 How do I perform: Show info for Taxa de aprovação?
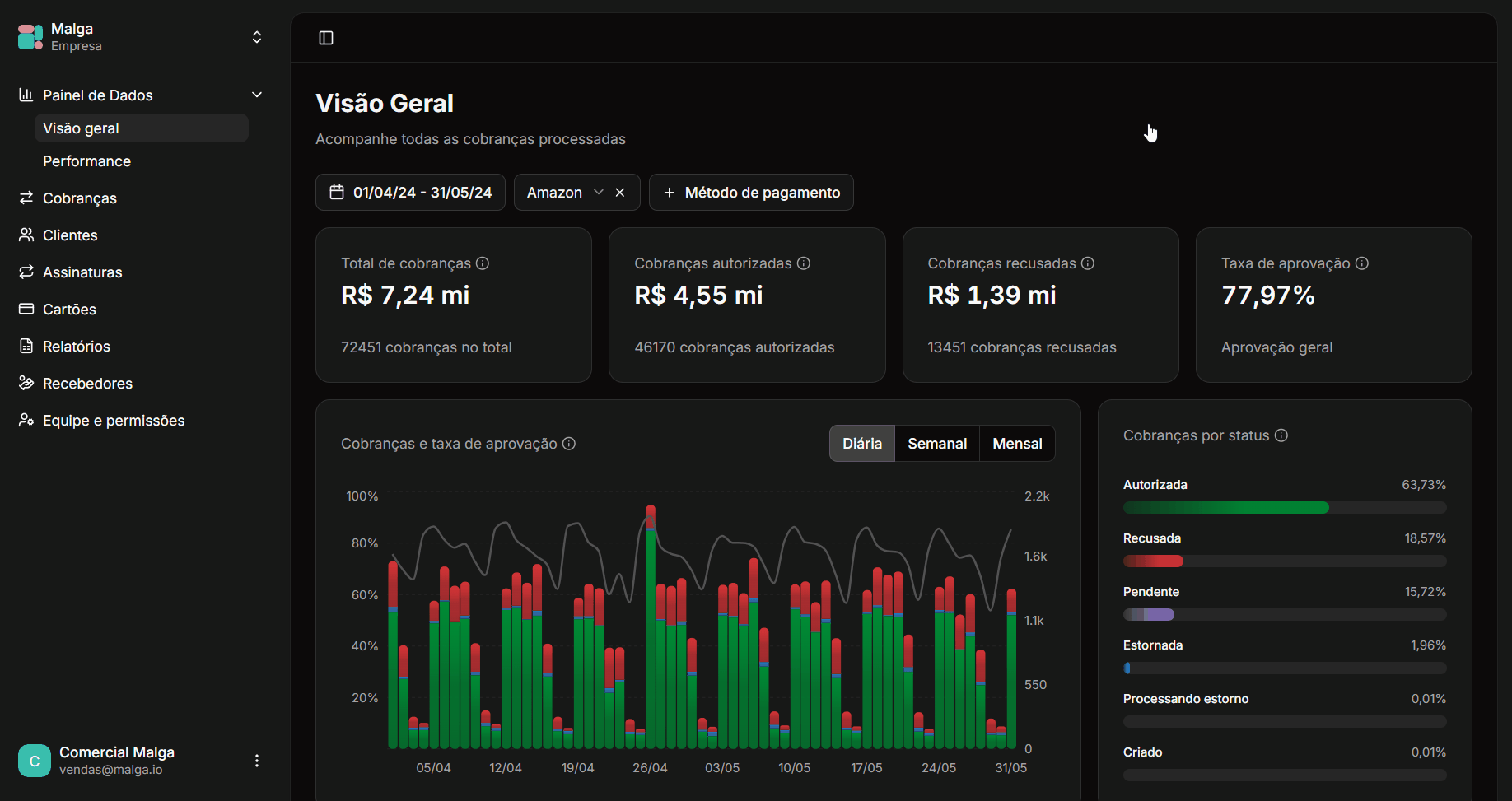coord(1362,263)
